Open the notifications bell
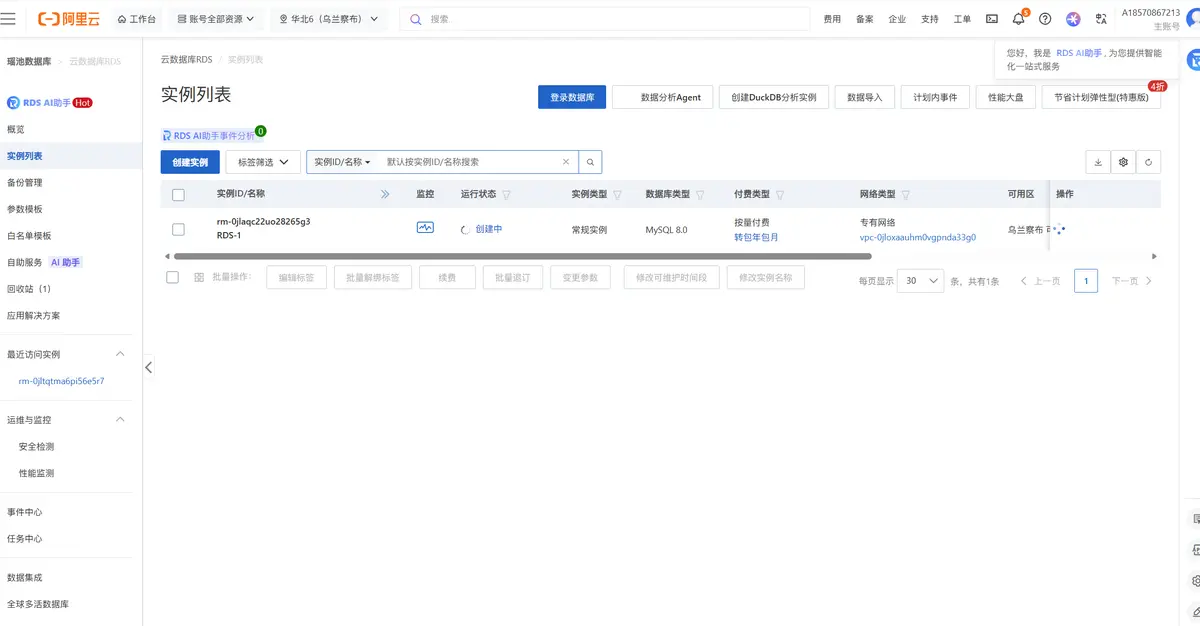Viewport: 1200px width, 626px height. (x=1018, y=19)
